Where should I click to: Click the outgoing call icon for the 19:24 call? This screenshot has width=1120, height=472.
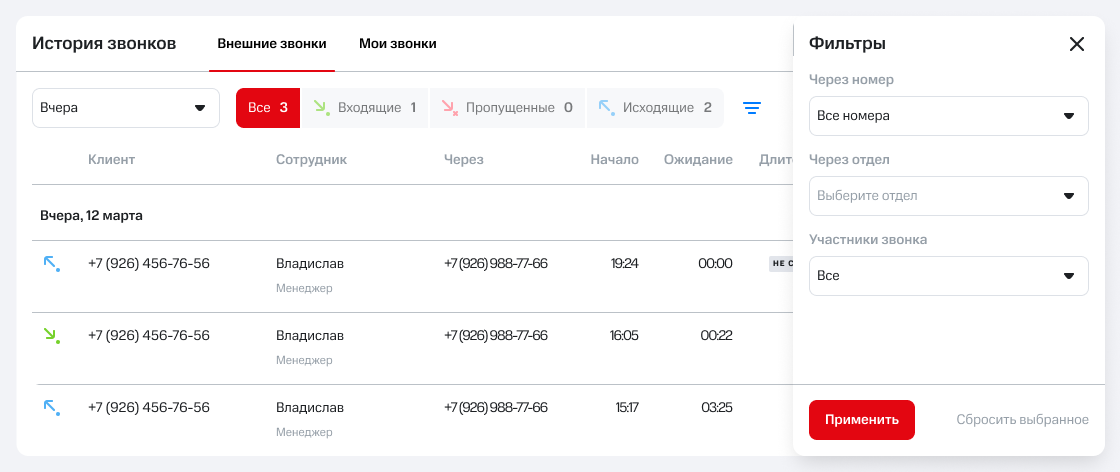51,264
